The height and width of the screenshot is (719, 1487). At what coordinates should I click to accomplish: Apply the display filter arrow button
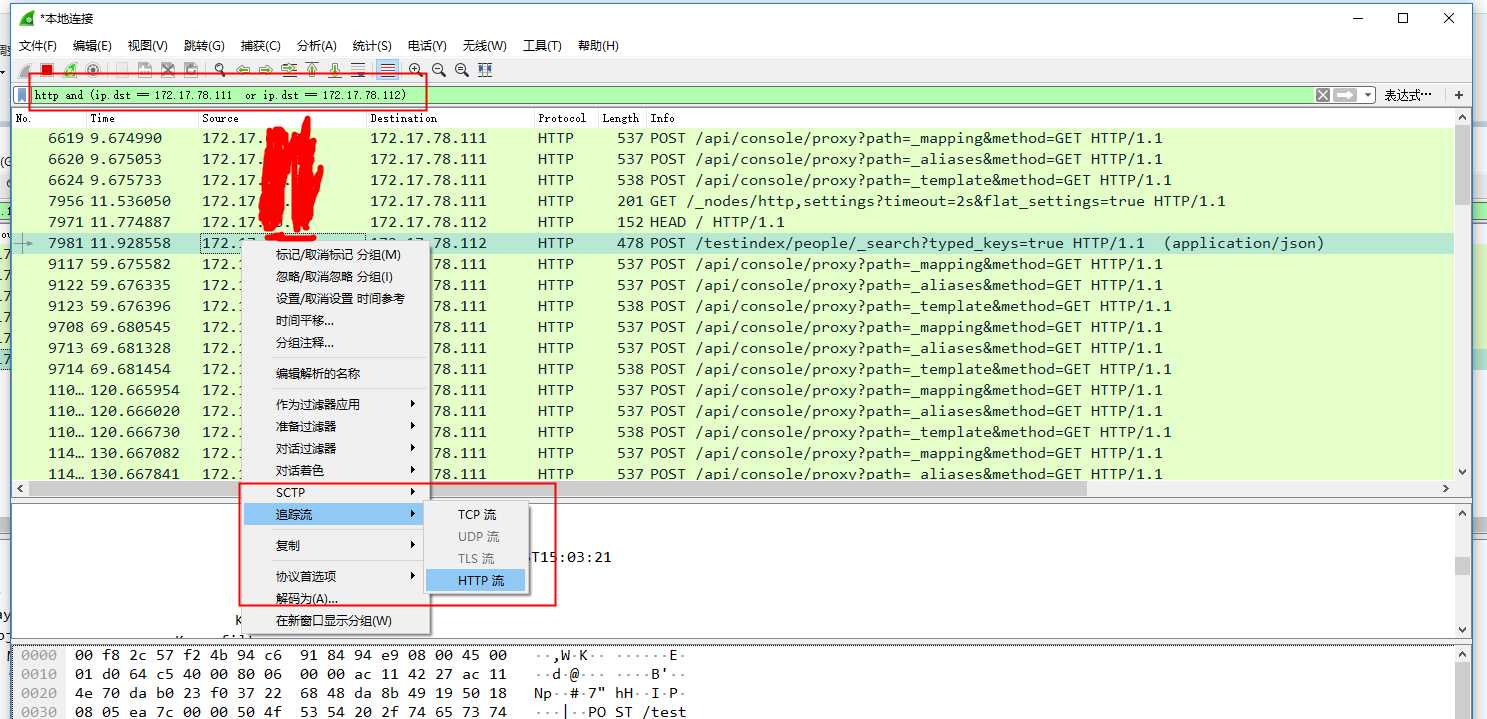point(1345,95)
